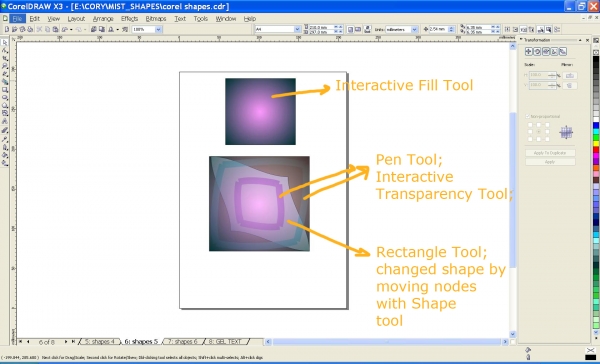
Task: Select the Freehand tool in the toolbox
Action: pyautogui.click(x=5, y=73)
